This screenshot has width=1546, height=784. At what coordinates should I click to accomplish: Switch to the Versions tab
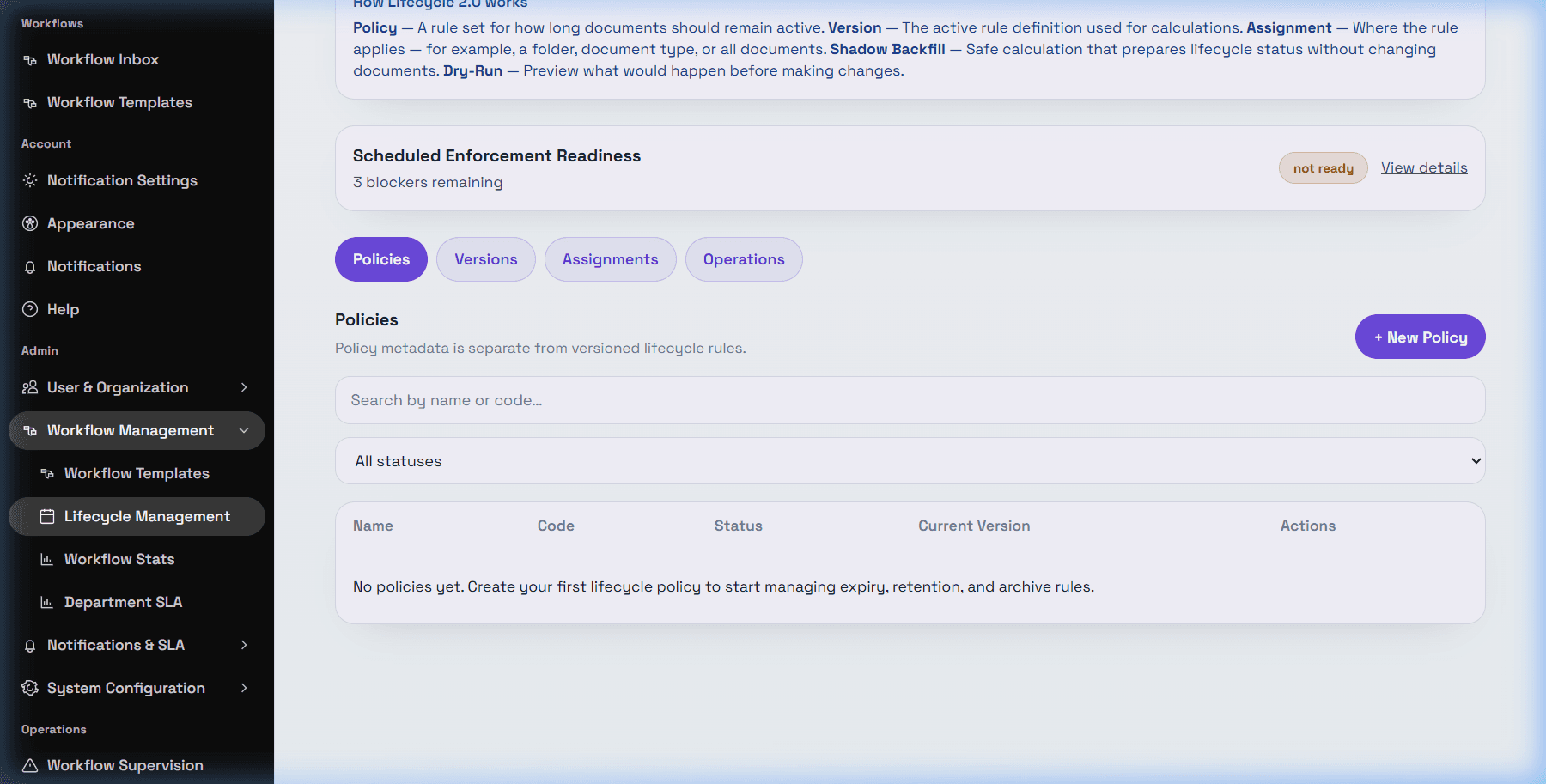(486, 259)
